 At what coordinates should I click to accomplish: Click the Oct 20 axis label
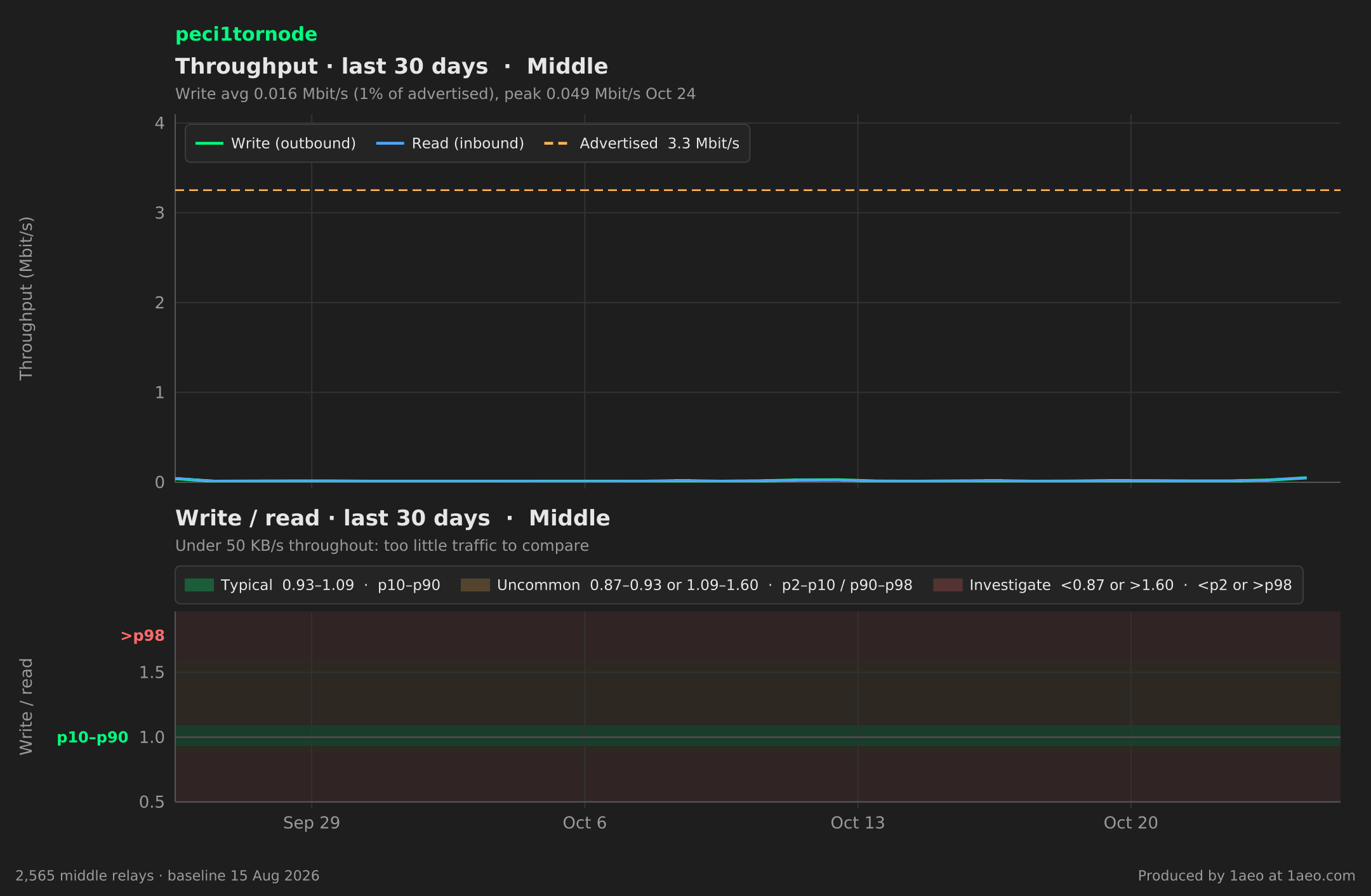coord(1131,823)
